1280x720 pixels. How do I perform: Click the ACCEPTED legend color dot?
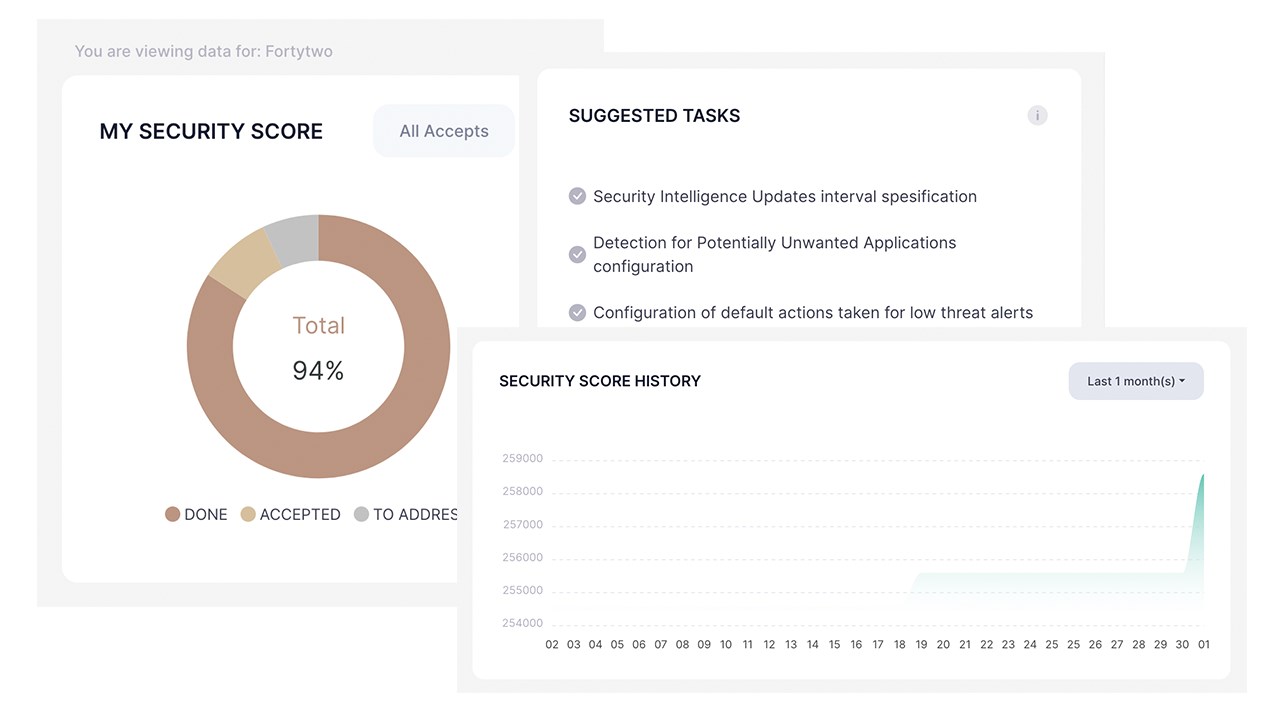pos(248,514)
